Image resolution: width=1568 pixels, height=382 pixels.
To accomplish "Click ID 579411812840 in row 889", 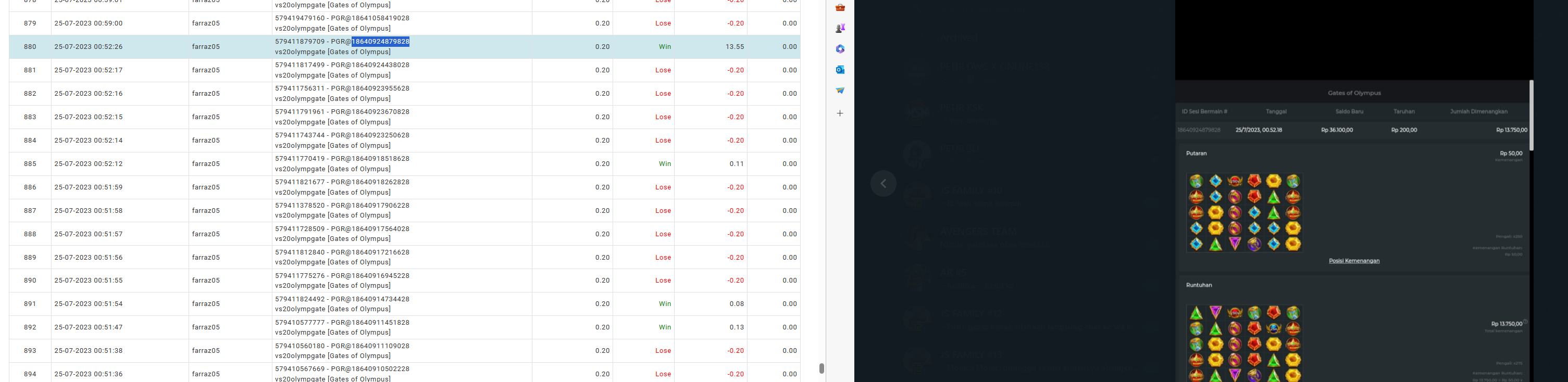I will (x=300, y=252).
